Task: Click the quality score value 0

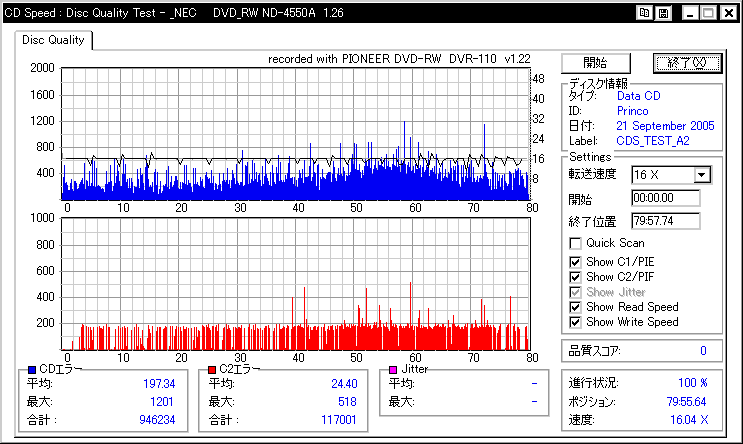Action: coord(703,351)
